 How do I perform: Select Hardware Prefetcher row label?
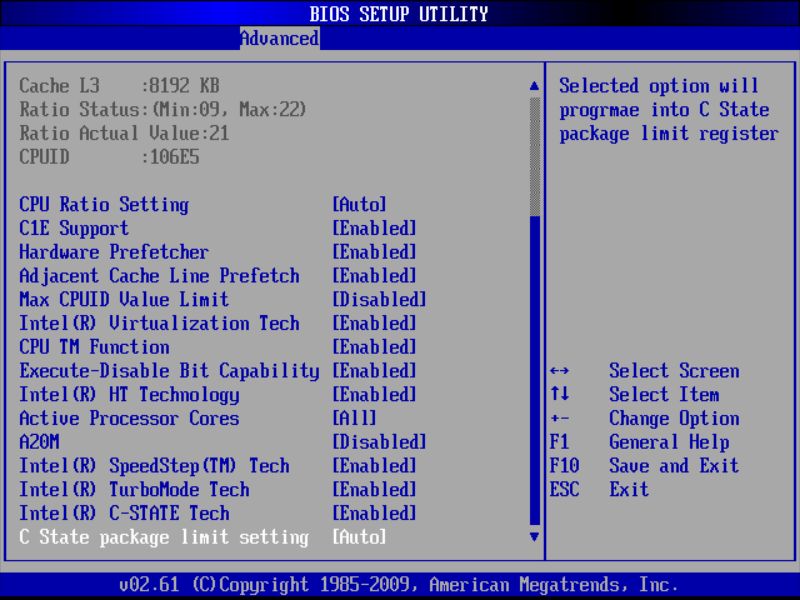click(114, 252)
